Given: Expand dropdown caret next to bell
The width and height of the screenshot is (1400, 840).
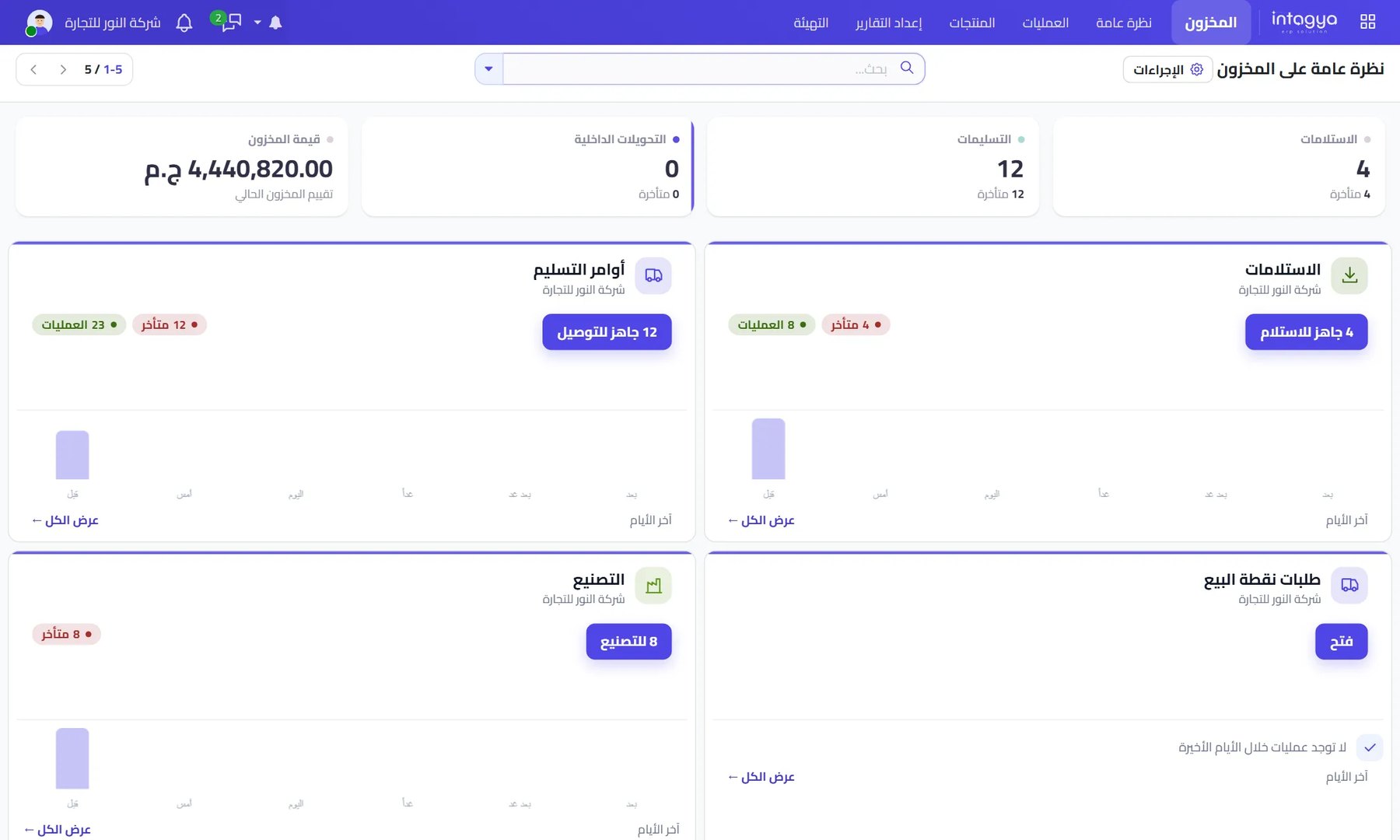Looking at the screenshot, I should [x=257, y=23].
